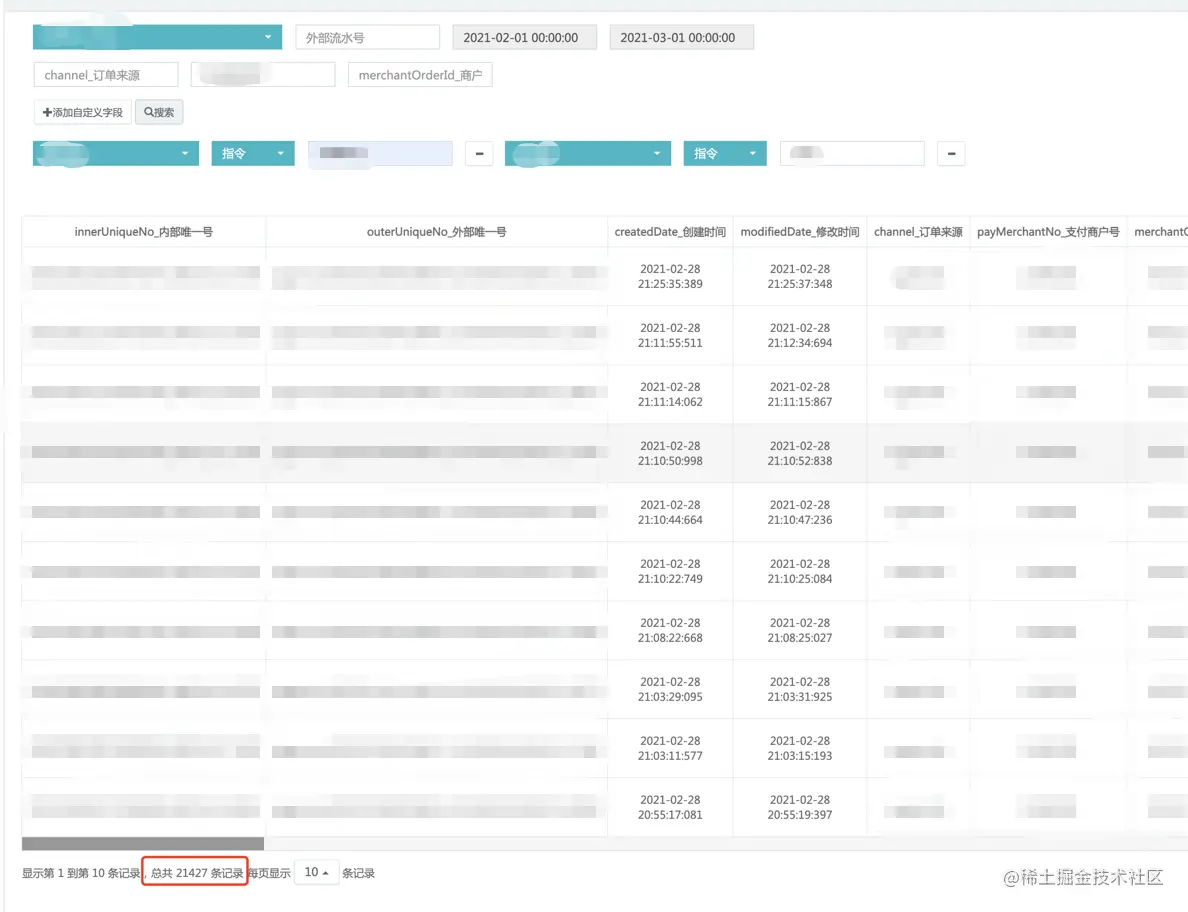Image resolution: width=1188 pixels, height=912 pixels.
Task: Select created time 21:03:11:577 cell
Action: (670, 749)
